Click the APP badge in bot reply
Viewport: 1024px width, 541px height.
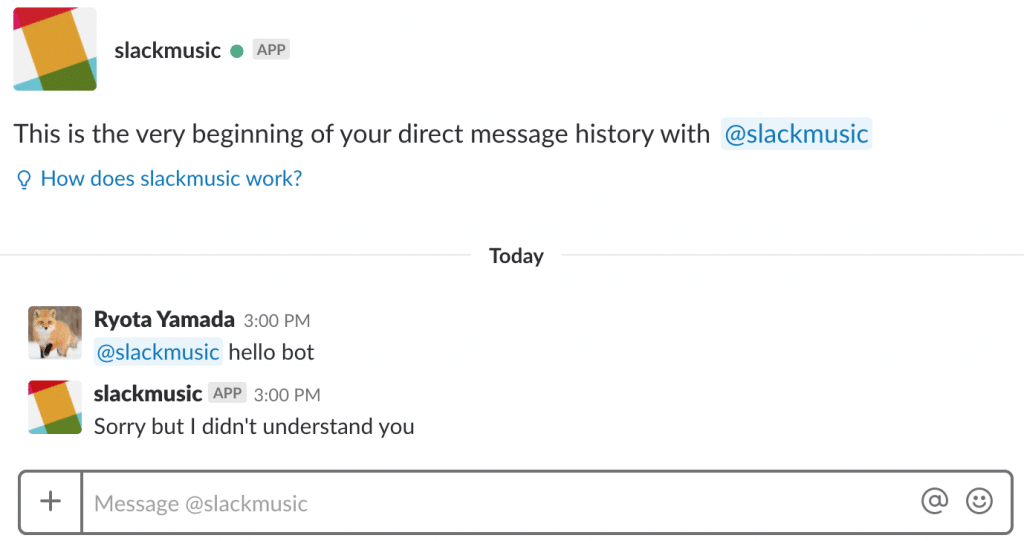click(x=227, y=393)
